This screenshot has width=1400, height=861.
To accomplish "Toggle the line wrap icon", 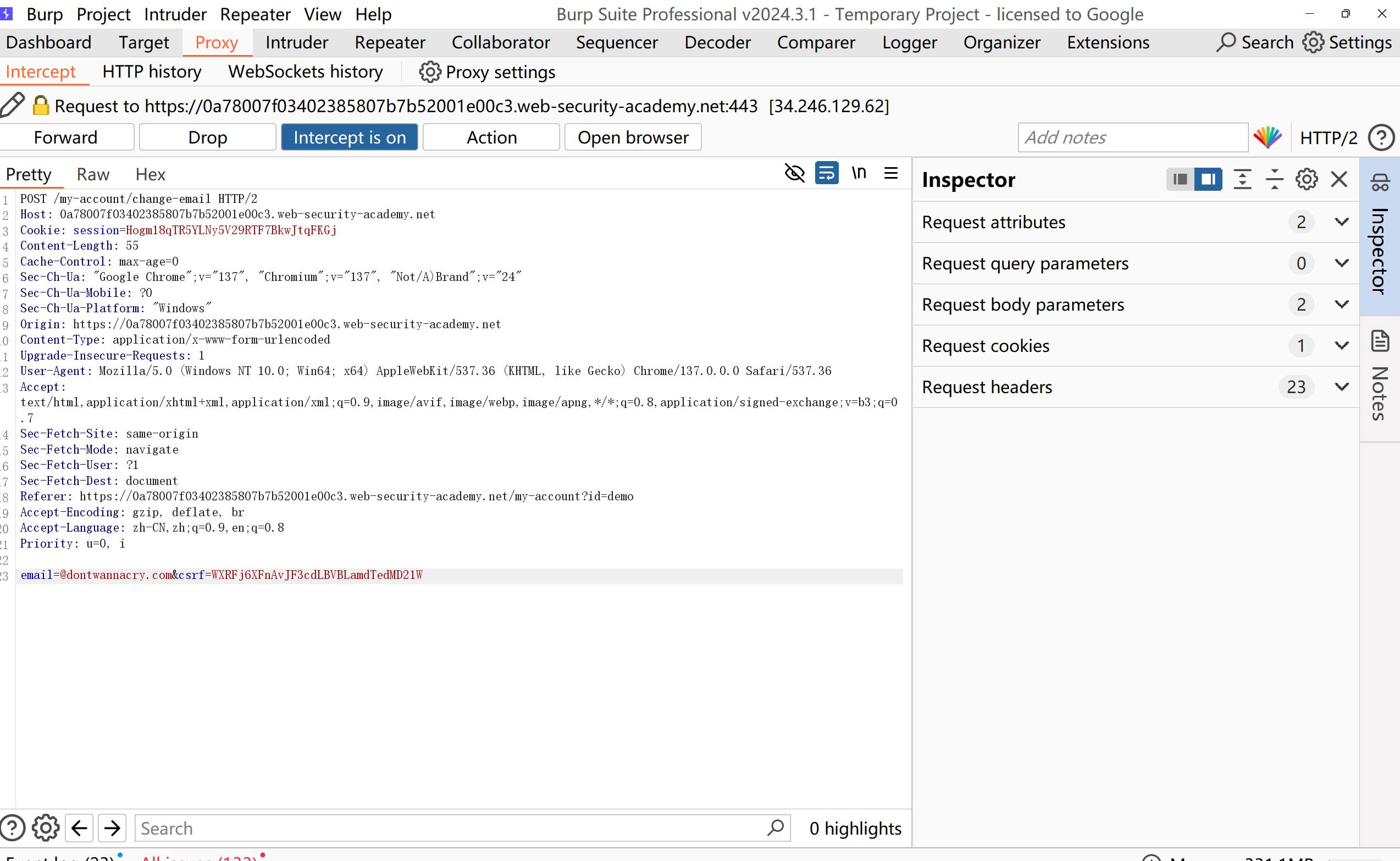I will (x=826, y=173).
